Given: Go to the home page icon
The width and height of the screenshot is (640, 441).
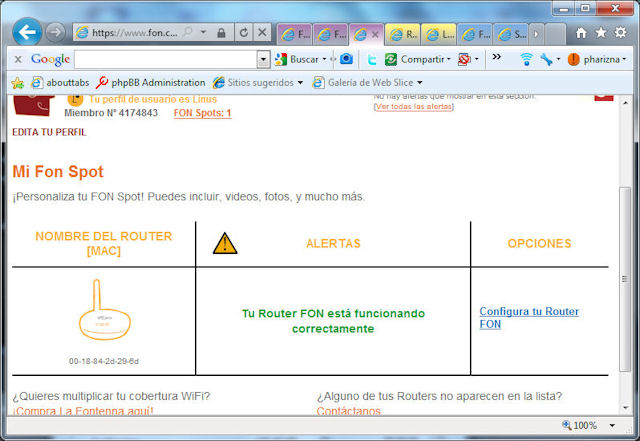Looking at the screenshot, I should 581,33.
